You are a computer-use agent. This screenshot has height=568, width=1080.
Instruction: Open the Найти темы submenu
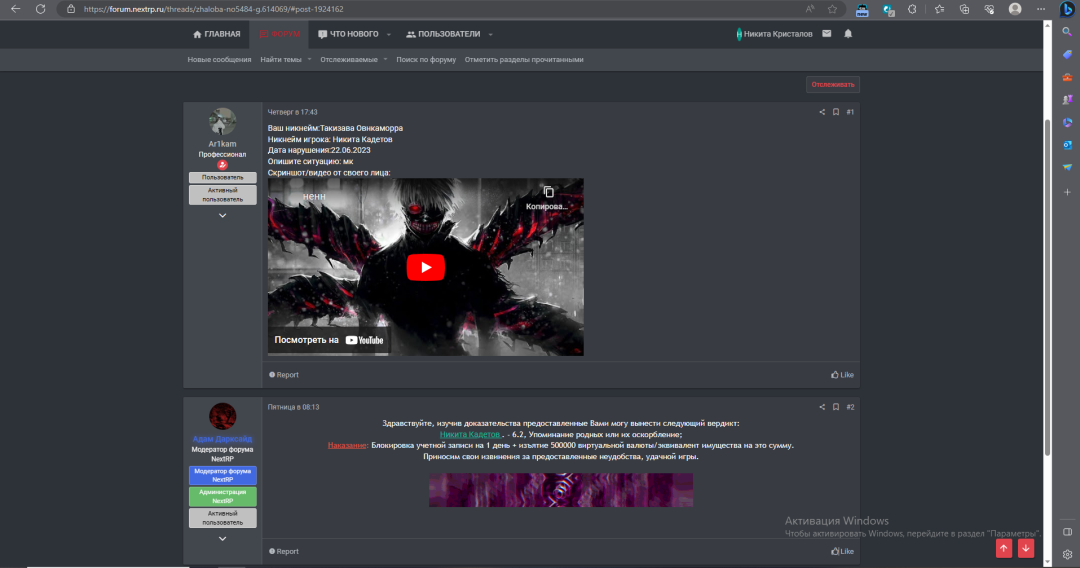point(280,59)
